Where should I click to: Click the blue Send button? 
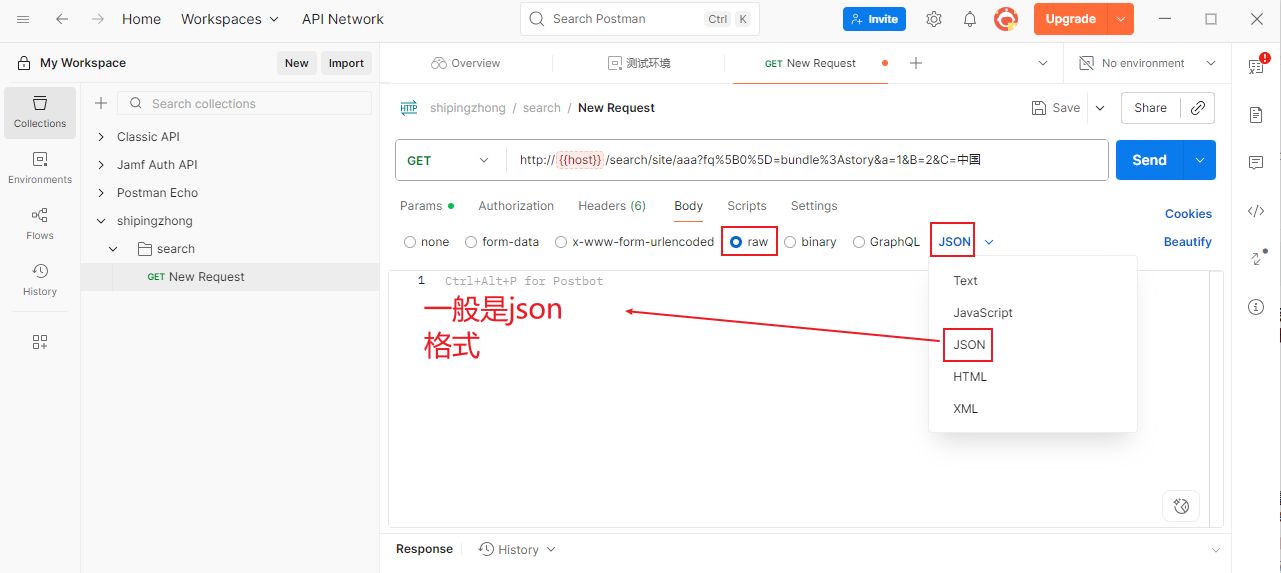1149,160
